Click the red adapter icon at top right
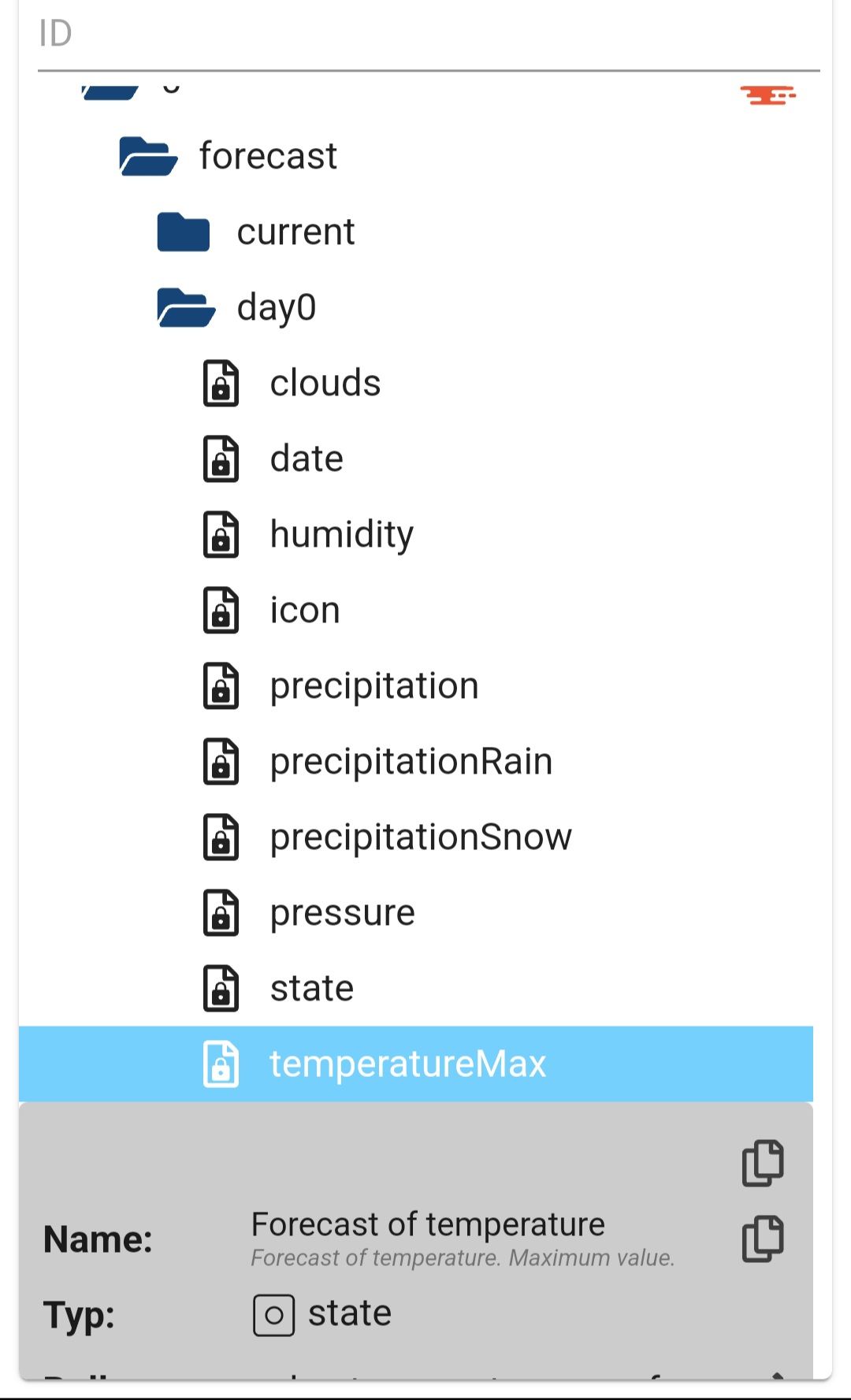The height and width of the screenshot is (1400, 851). pyautogui.click(x=767, y=96)
